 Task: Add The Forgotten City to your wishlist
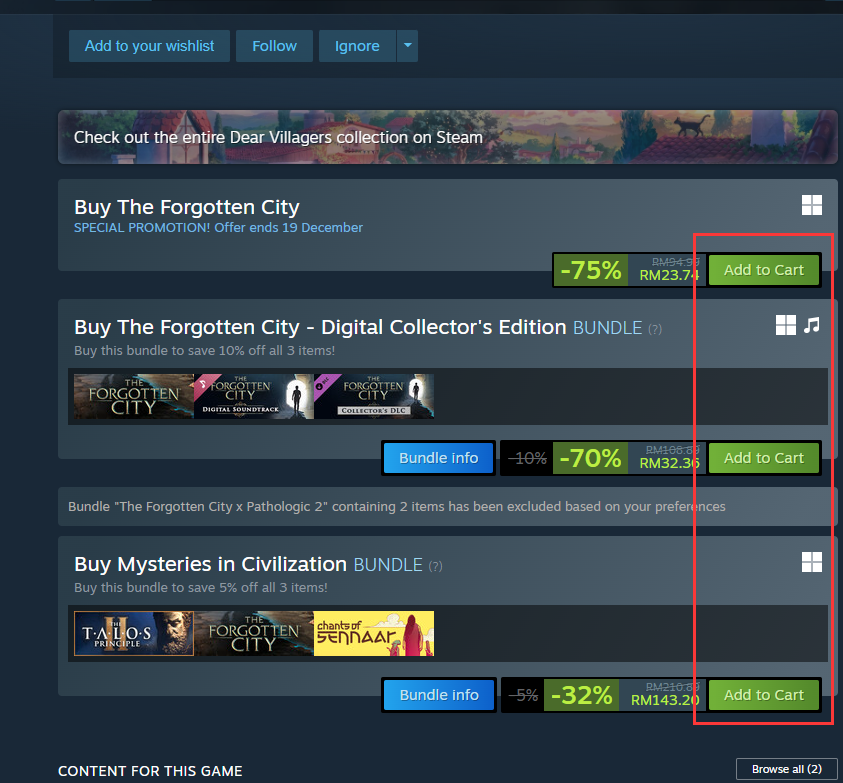pos(149,46)
